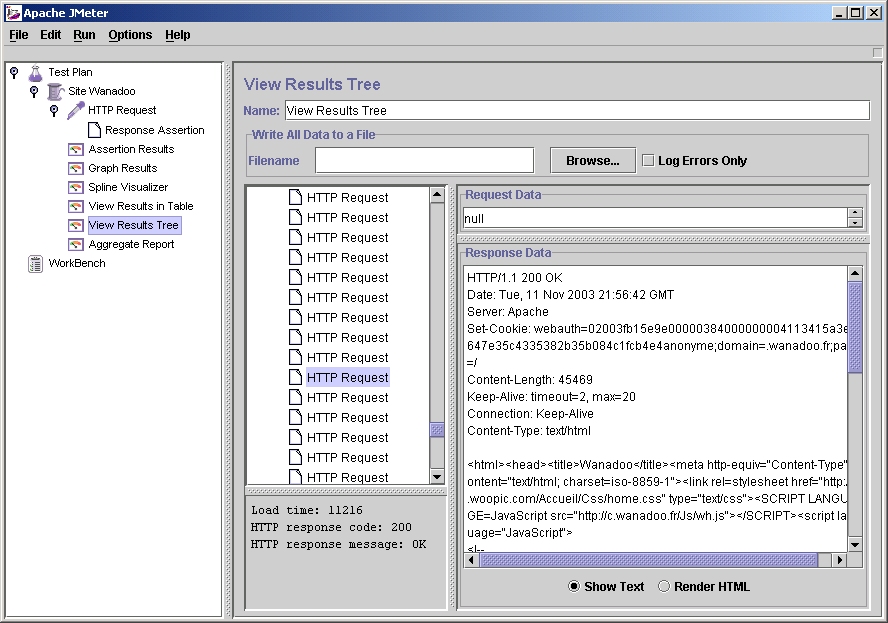Enable the Log Errors Only checkbox
The height and width of the screenshot is (623, 888).
tap(648, 160)
